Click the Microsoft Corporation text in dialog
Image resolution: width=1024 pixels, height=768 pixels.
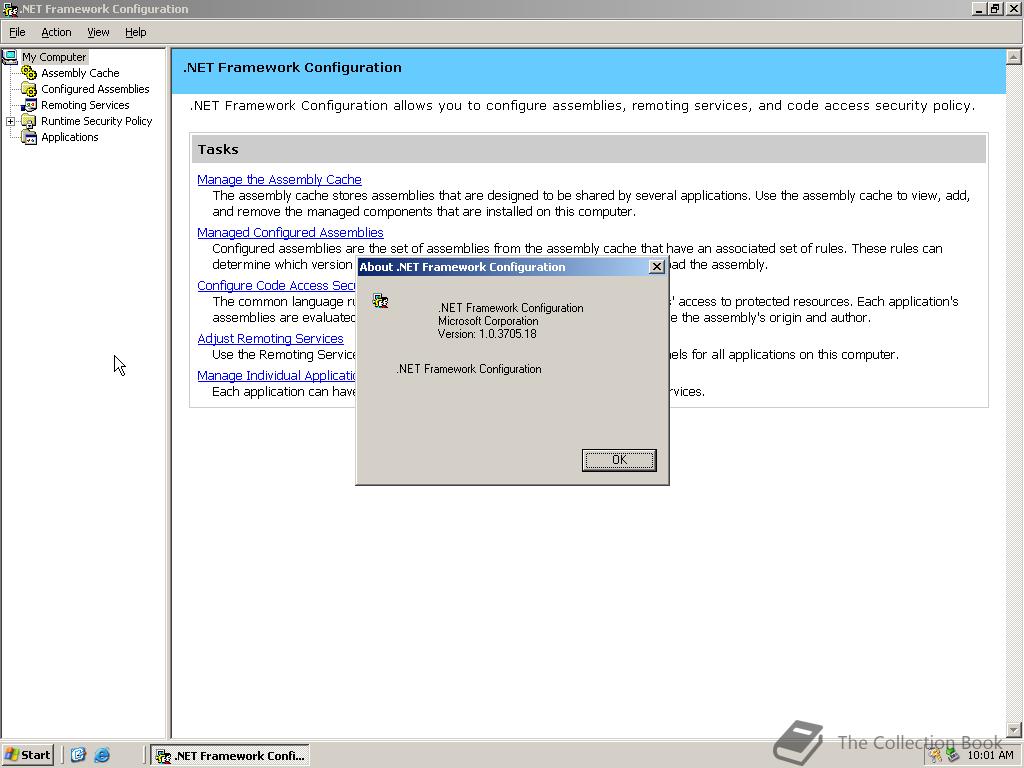point(488,321)
